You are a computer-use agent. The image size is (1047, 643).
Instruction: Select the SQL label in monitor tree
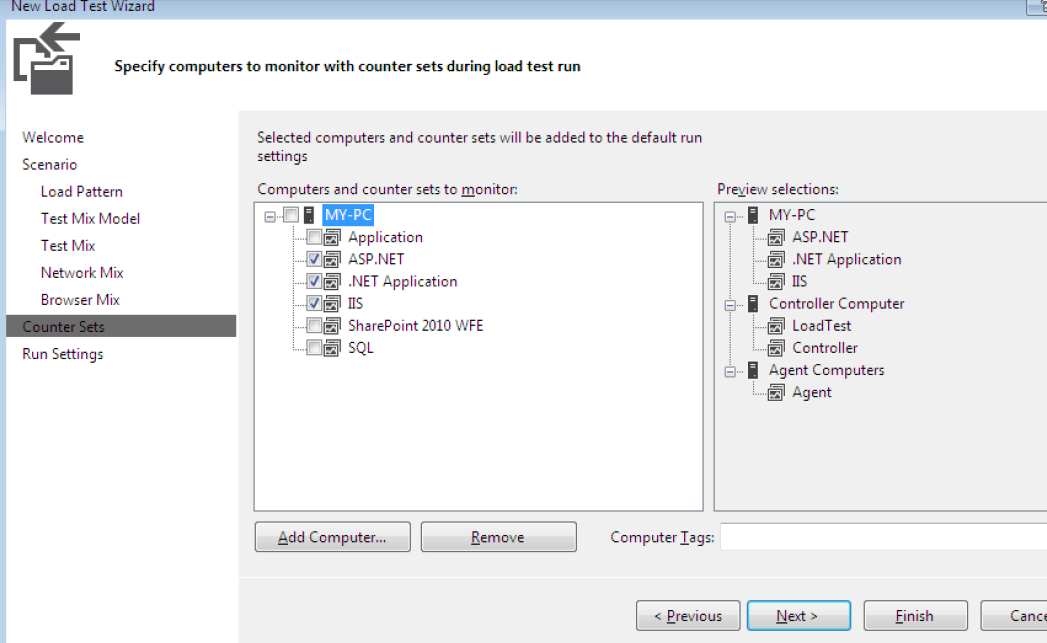point(361,348)
